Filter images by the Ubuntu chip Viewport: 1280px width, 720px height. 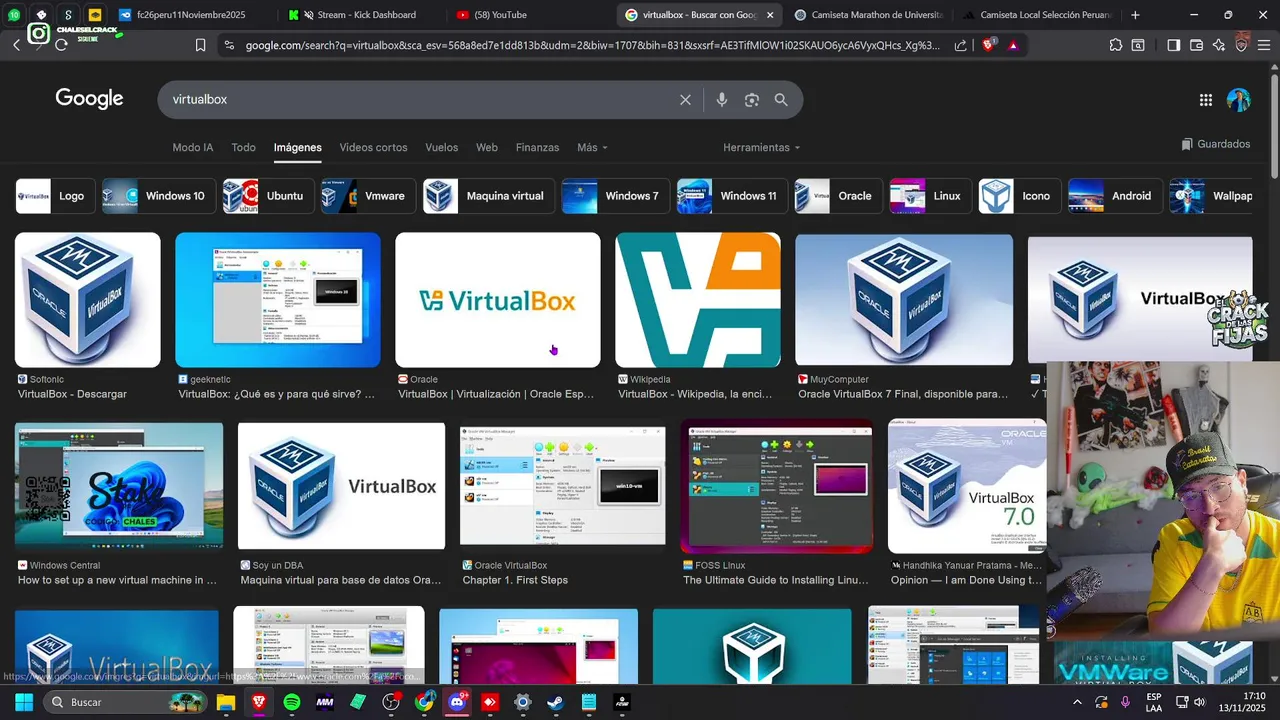click(268, 196)
